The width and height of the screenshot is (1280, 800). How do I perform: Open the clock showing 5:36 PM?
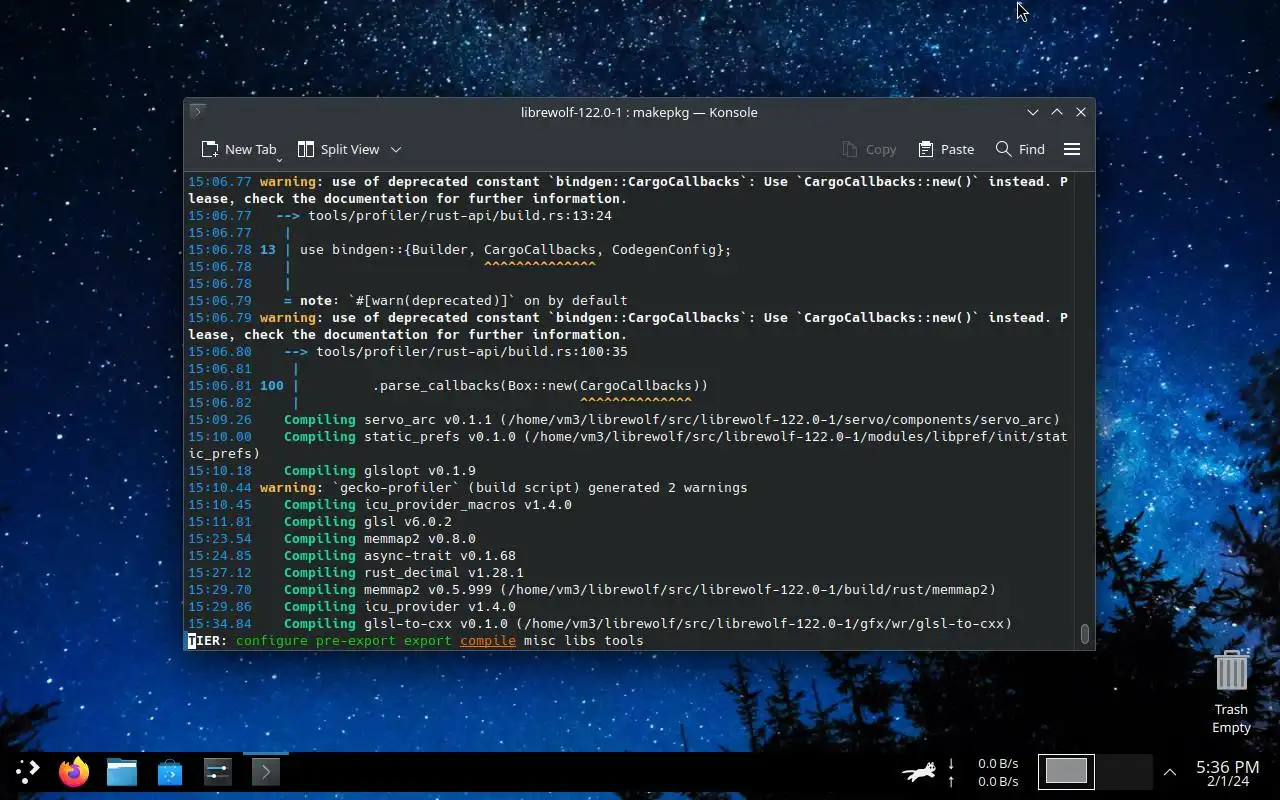[x=1227, y=773]
